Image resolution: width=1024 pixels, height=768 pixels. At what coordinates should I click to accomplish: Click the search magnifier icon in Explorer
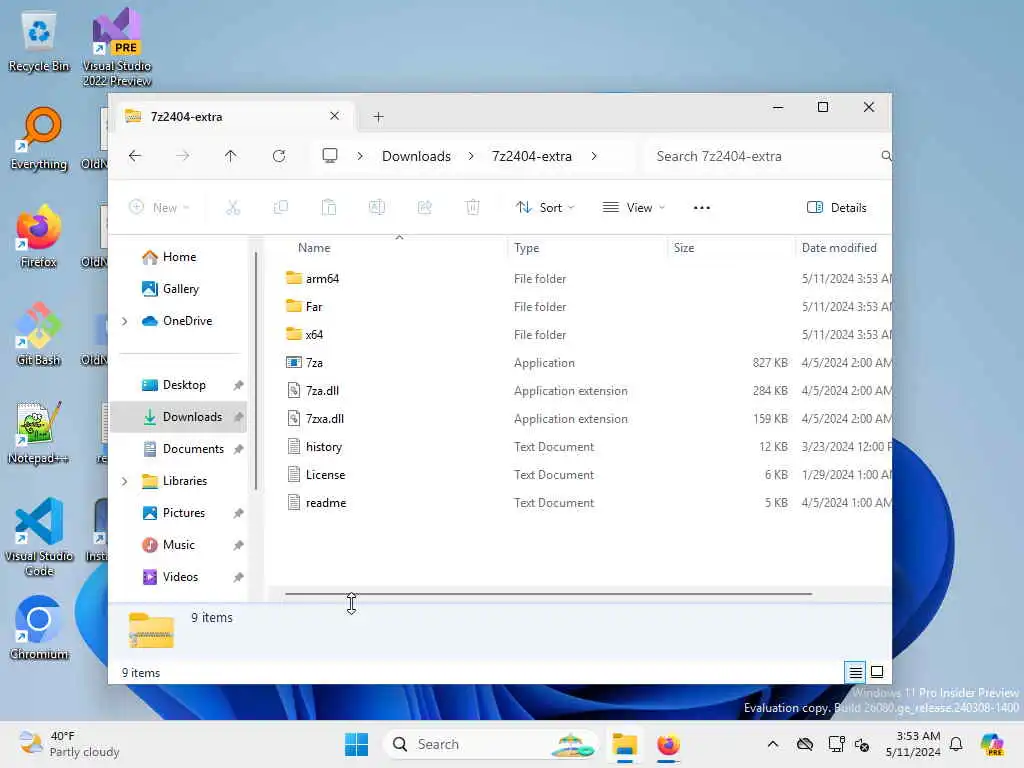click(886, 156)
